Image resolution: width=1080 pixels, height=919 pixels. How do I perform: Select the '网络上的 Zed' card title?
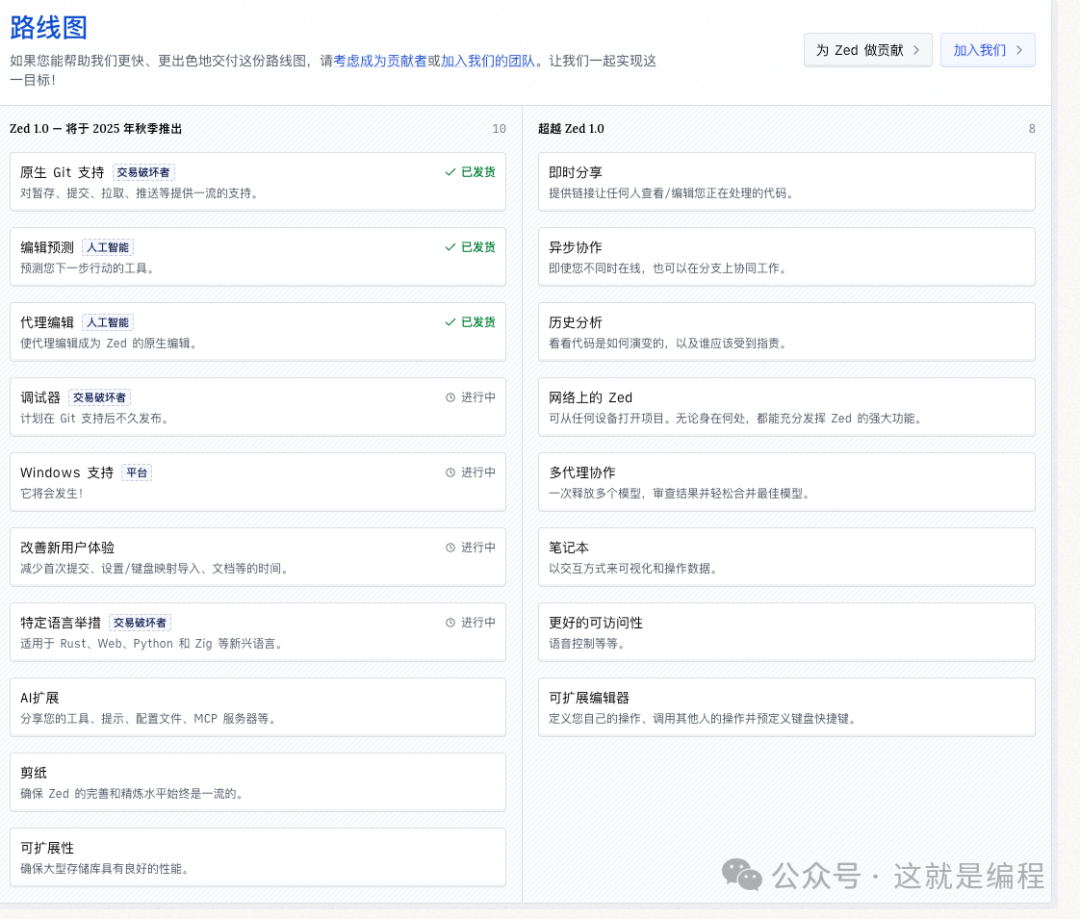(590, 397)
